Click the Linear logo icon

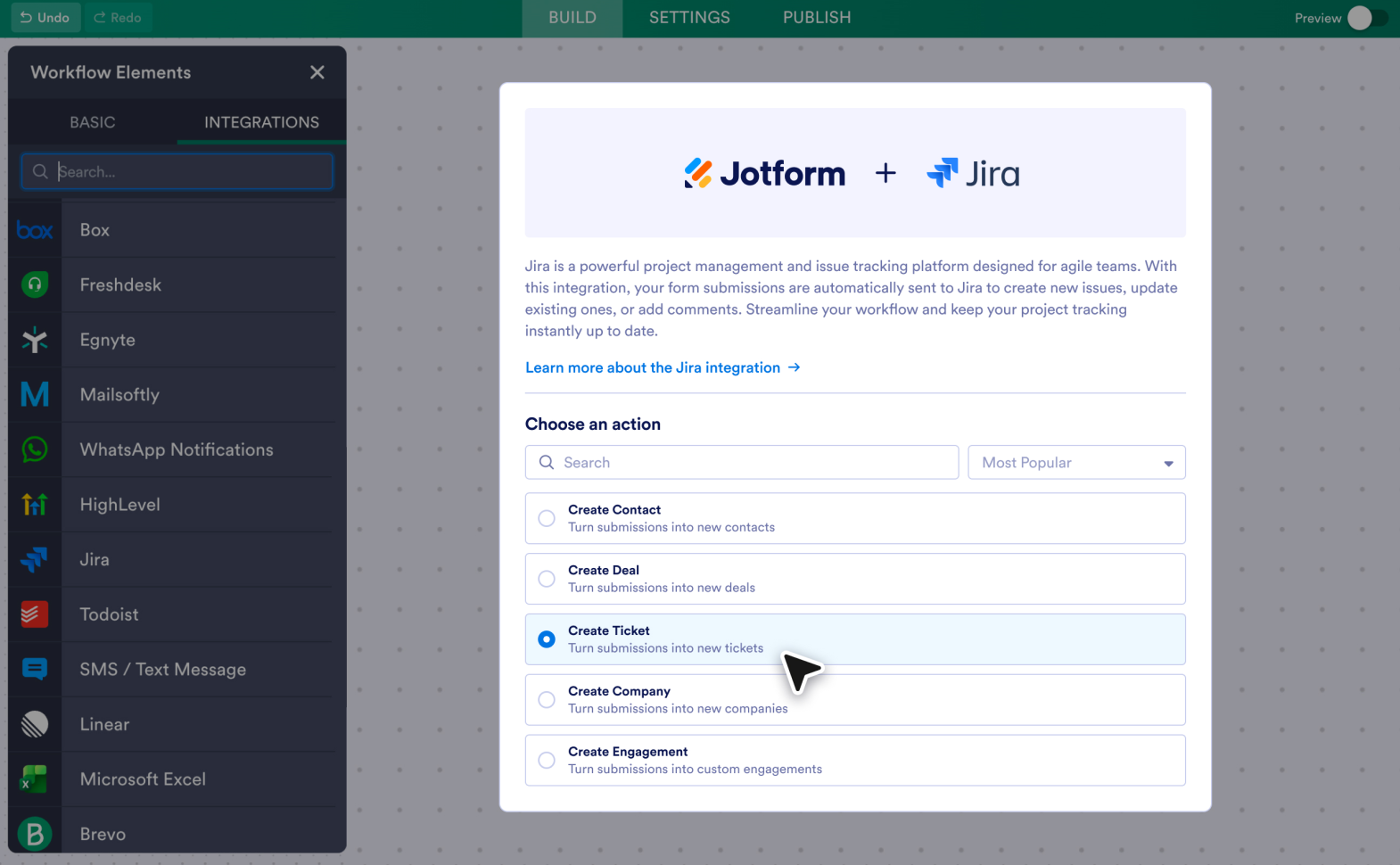tap(35, 724)
